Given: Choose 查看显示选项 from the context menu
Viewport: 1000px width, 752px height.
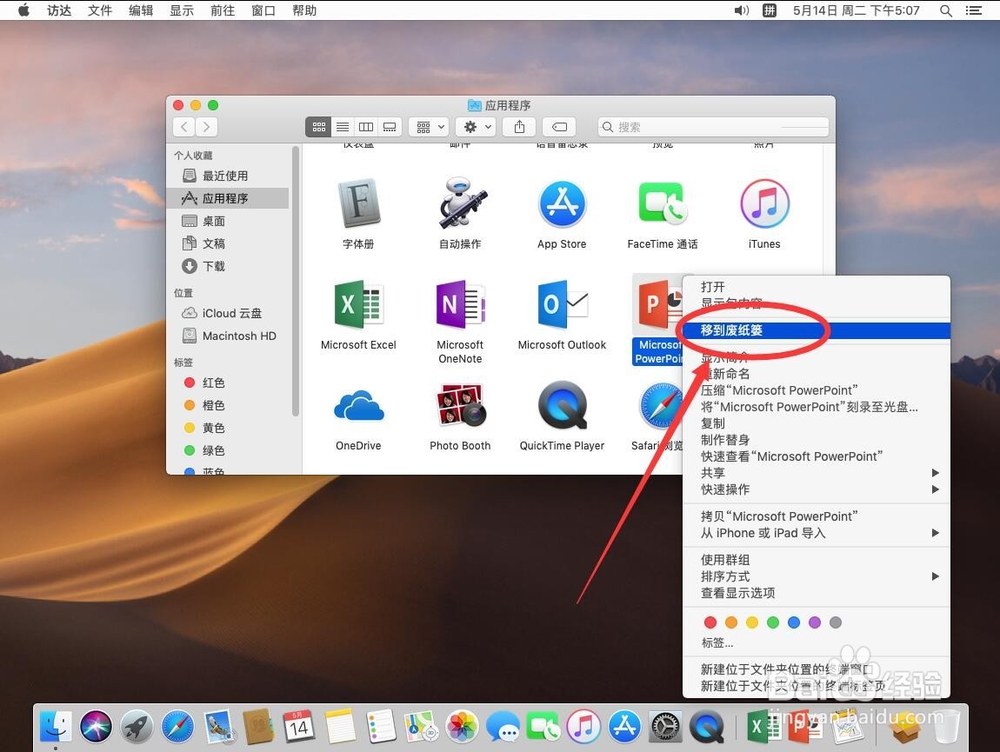Looking at the screenshot, I should (x=816, y=593).
